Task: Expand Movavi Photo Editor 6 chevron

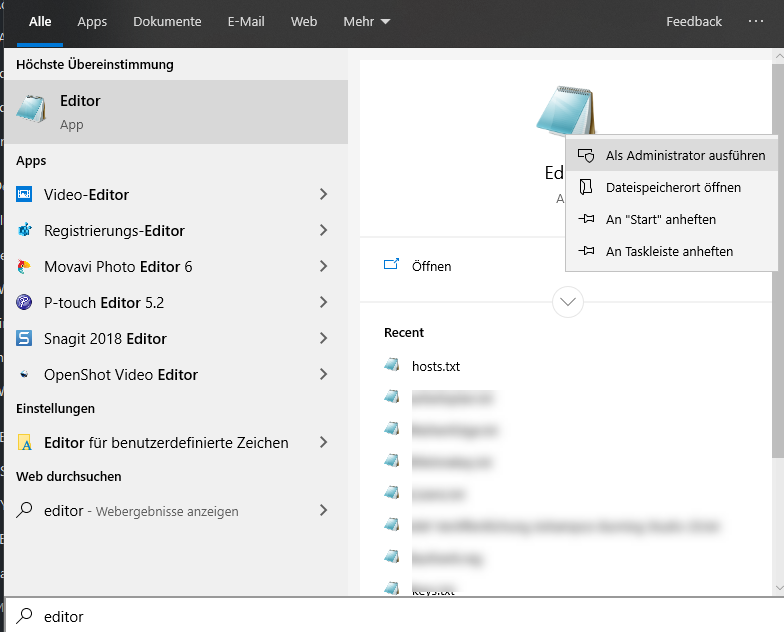Action: [324, 266]
